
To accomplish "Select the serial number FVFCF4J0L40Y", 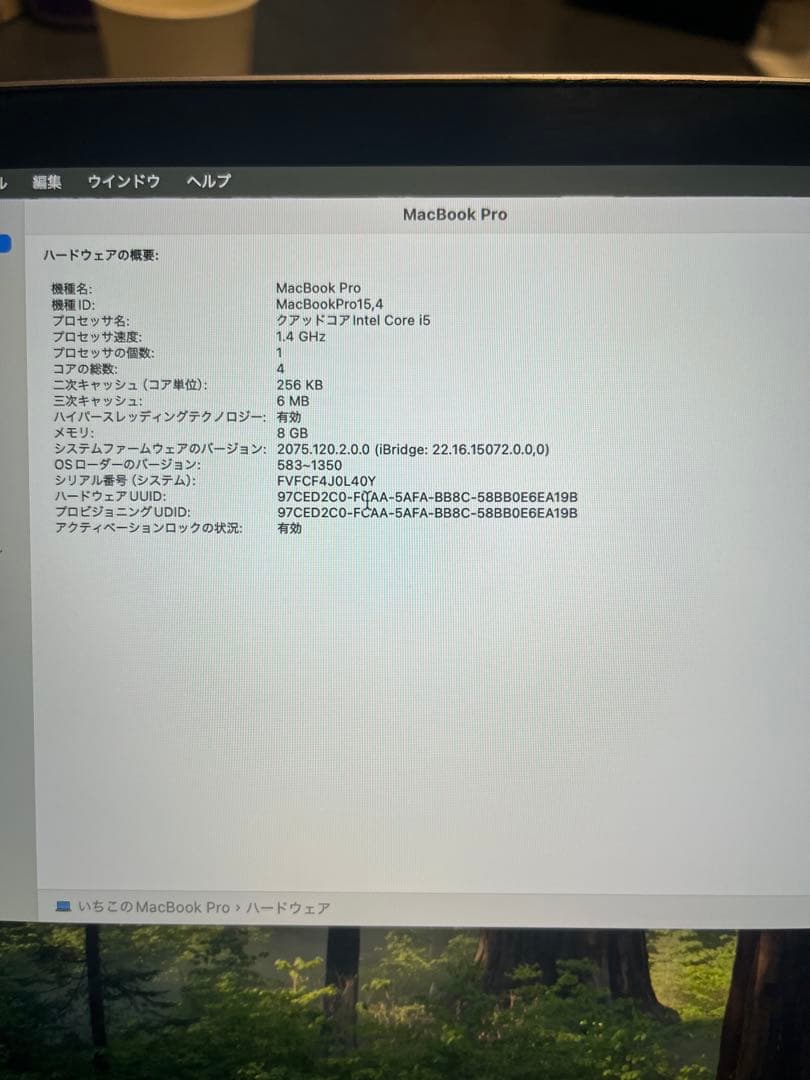I will tap(326, 480).
